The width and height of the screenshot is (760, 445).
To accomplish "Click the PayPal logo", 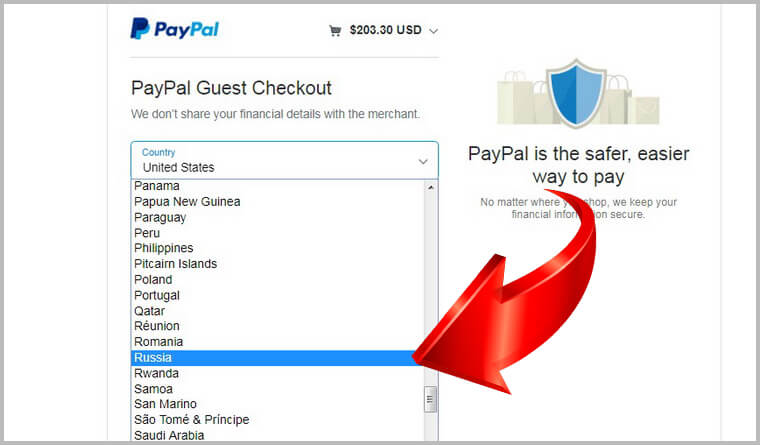I will click(174, 29).
